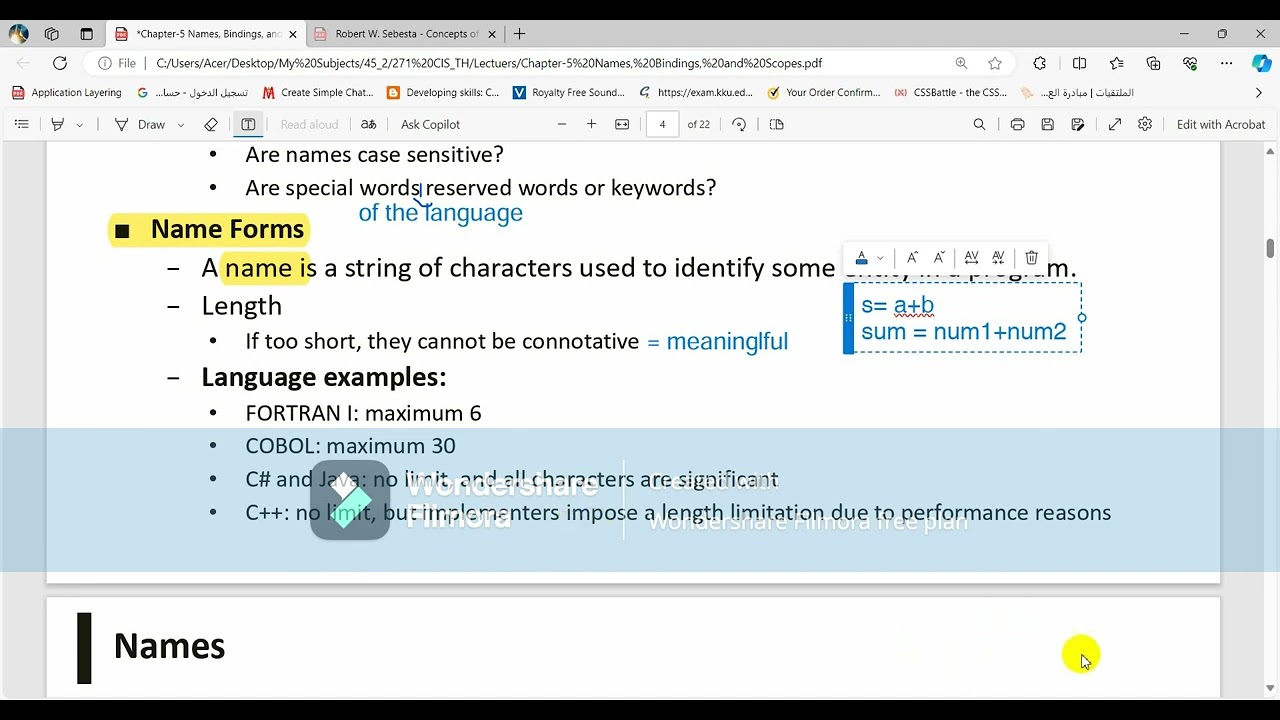Image resolution: width=1280 pixels, height=720 pixels.
Task: Increase annotation font size
Action: point(912,258)
